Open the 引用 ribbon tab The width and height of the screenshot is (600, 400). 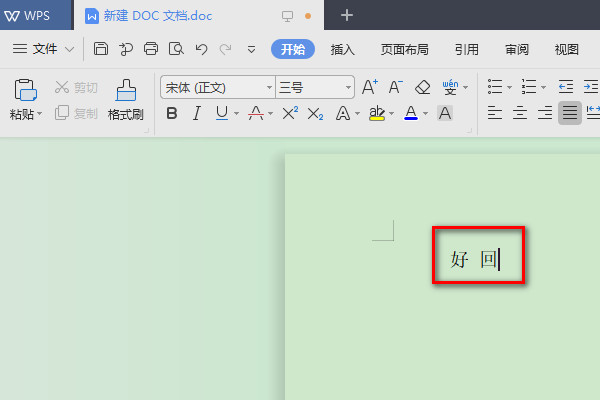point(466,49)
